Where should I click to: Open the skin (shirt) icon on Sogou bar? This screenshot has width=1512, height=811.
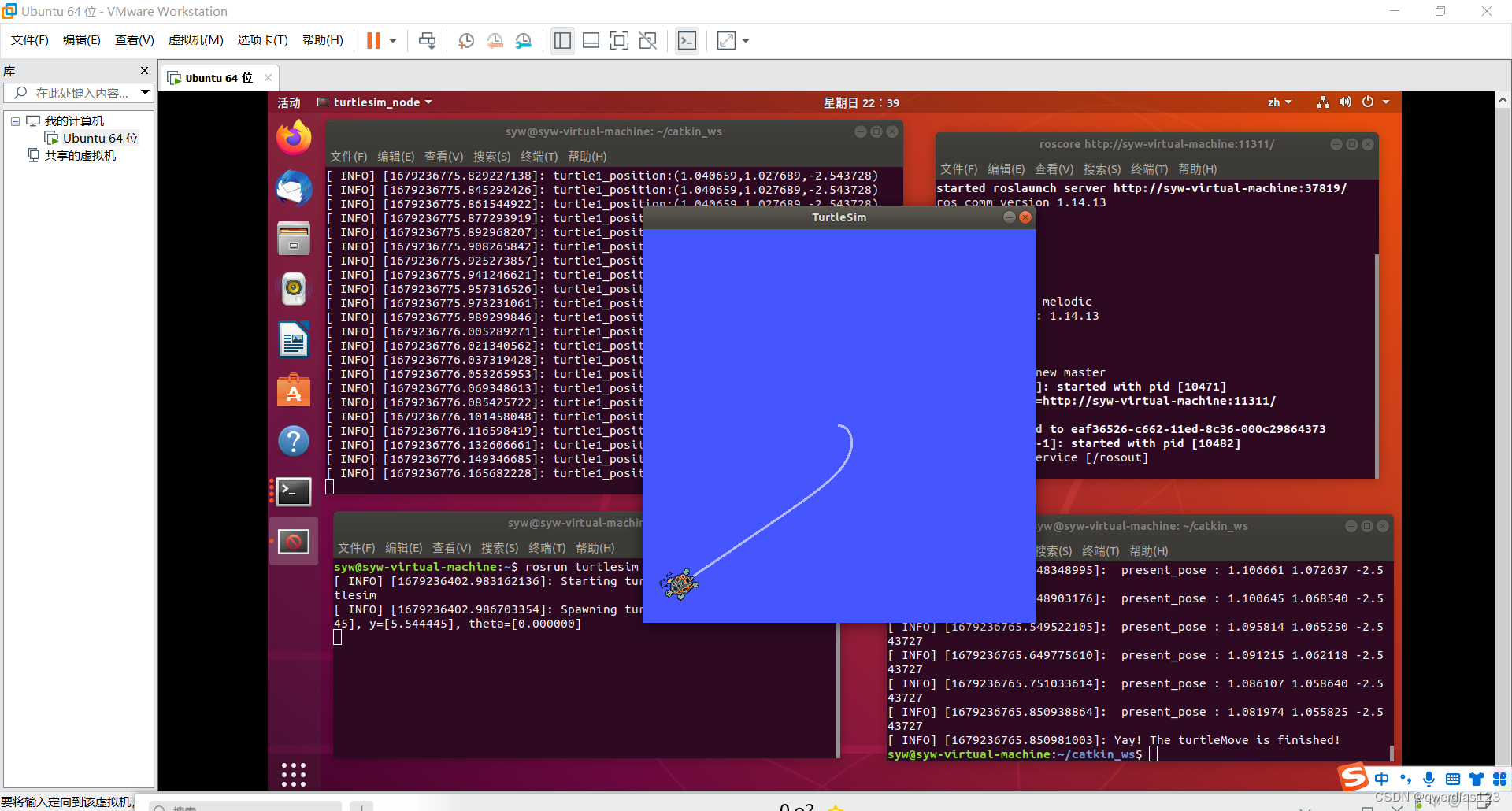[1477, 780]
